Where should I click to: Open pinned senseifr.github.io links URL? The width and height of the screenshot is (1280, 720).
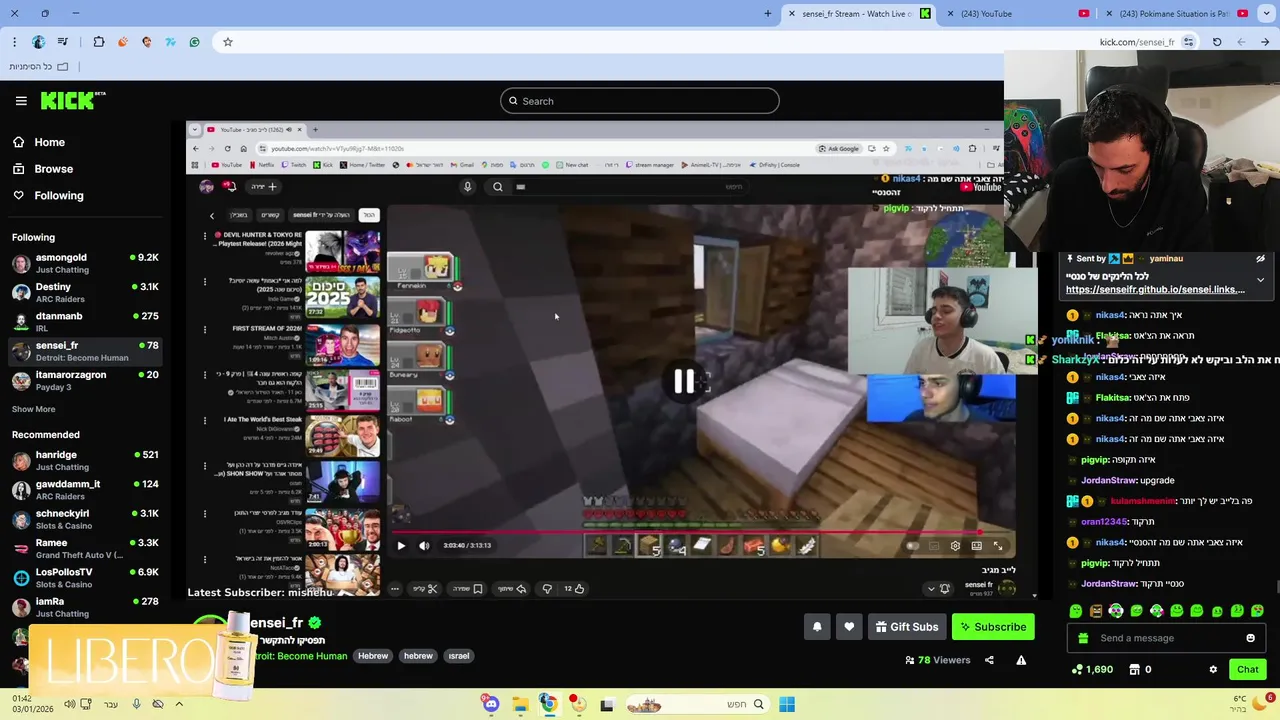pyautogui.click(x=1155, y=290)
